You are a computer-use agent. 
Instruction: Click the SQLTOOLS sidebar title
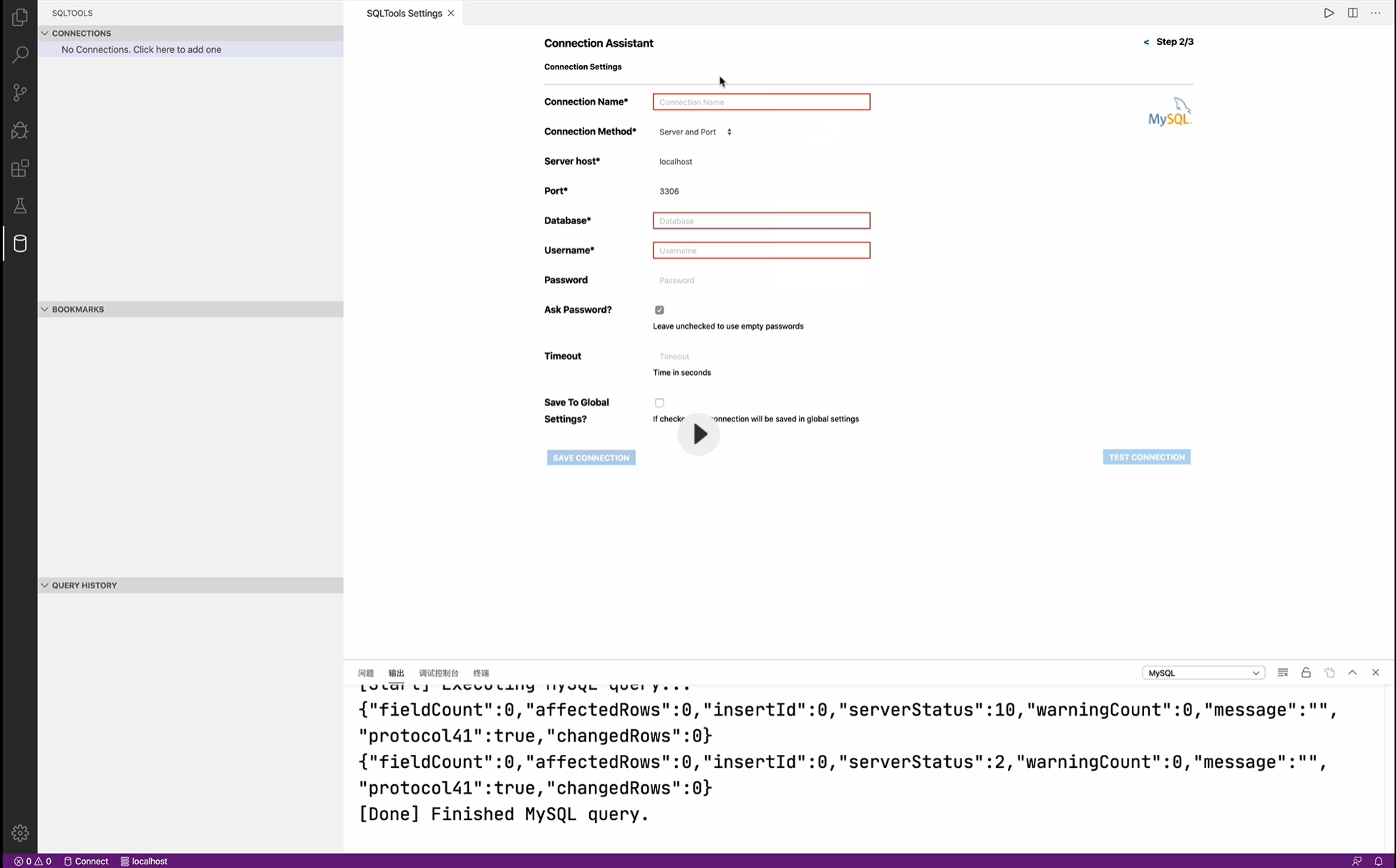click(x=72, y=13)
